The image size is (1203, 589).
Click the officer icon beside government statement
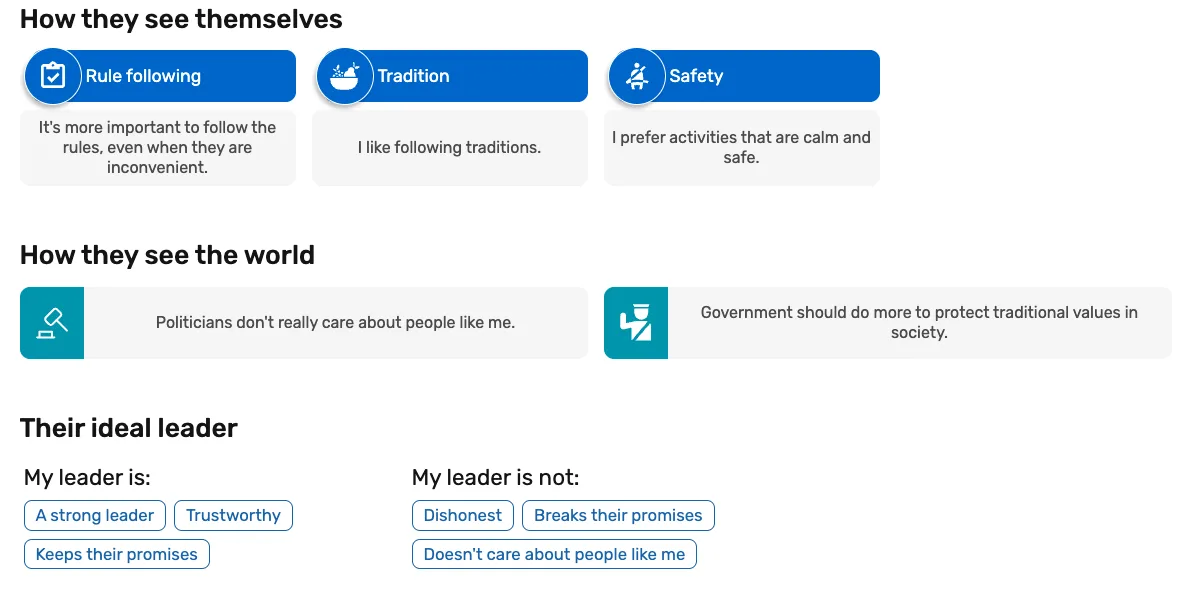pos(636,323)
